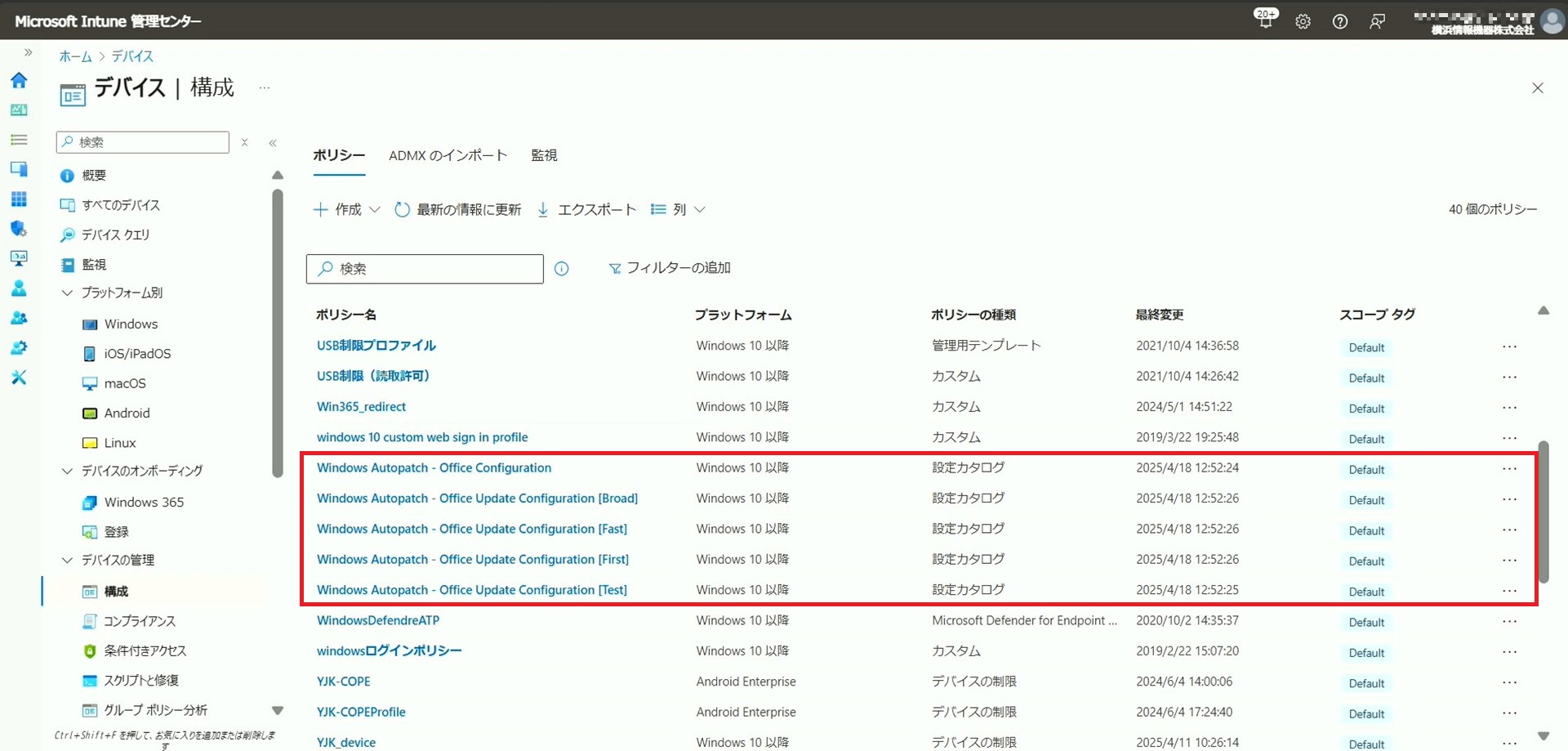Click 最新の情報に更新 refresh button
The width and height of the screenshot is (1568, 751).
[457, 210]
